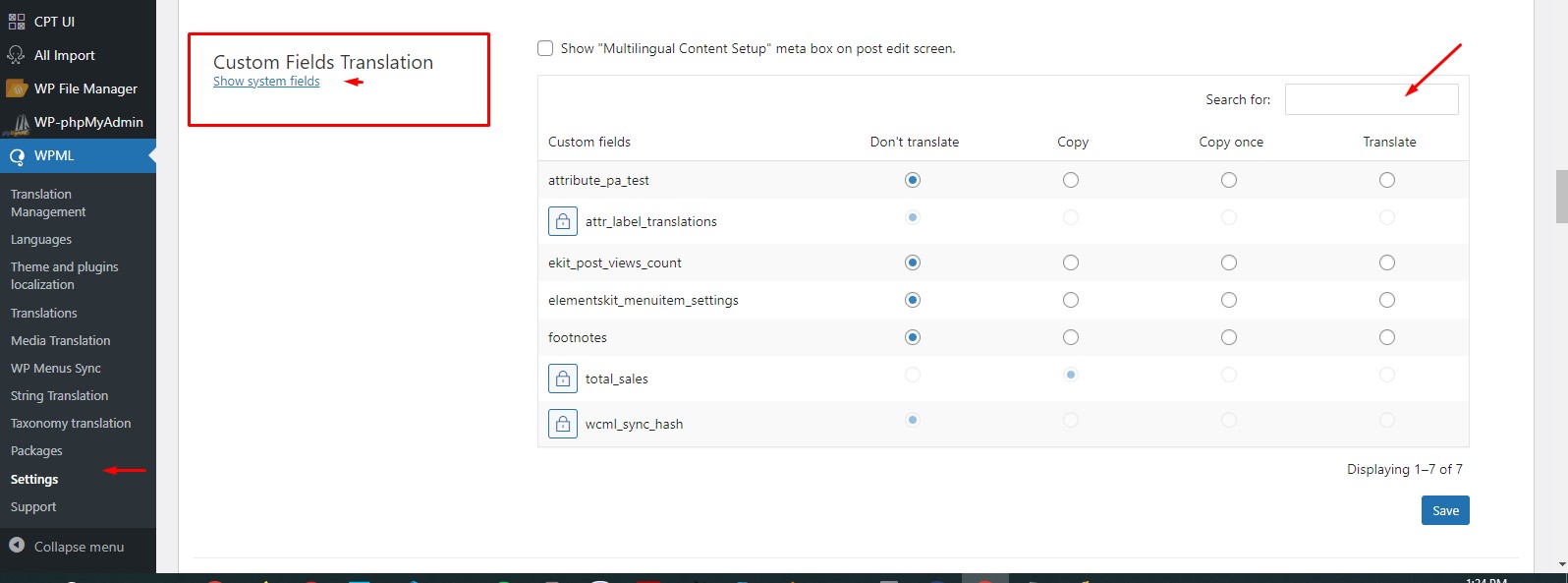Click the scrollbar down arrow
This screenshot has height=583, width=1568.
click(1561, 565)
